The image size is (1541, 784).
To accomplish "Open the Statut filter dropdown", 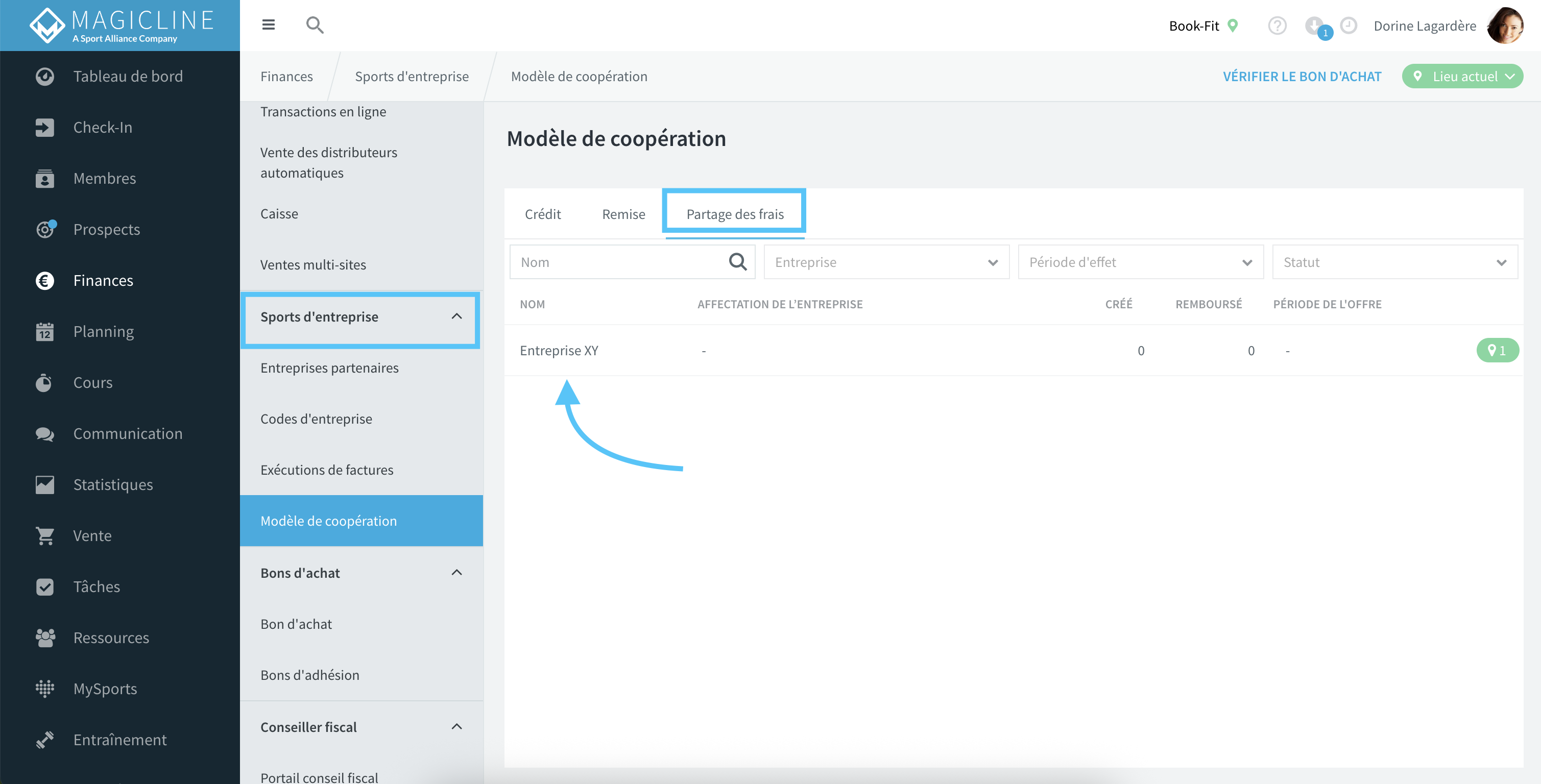I will coord(1395,262).
